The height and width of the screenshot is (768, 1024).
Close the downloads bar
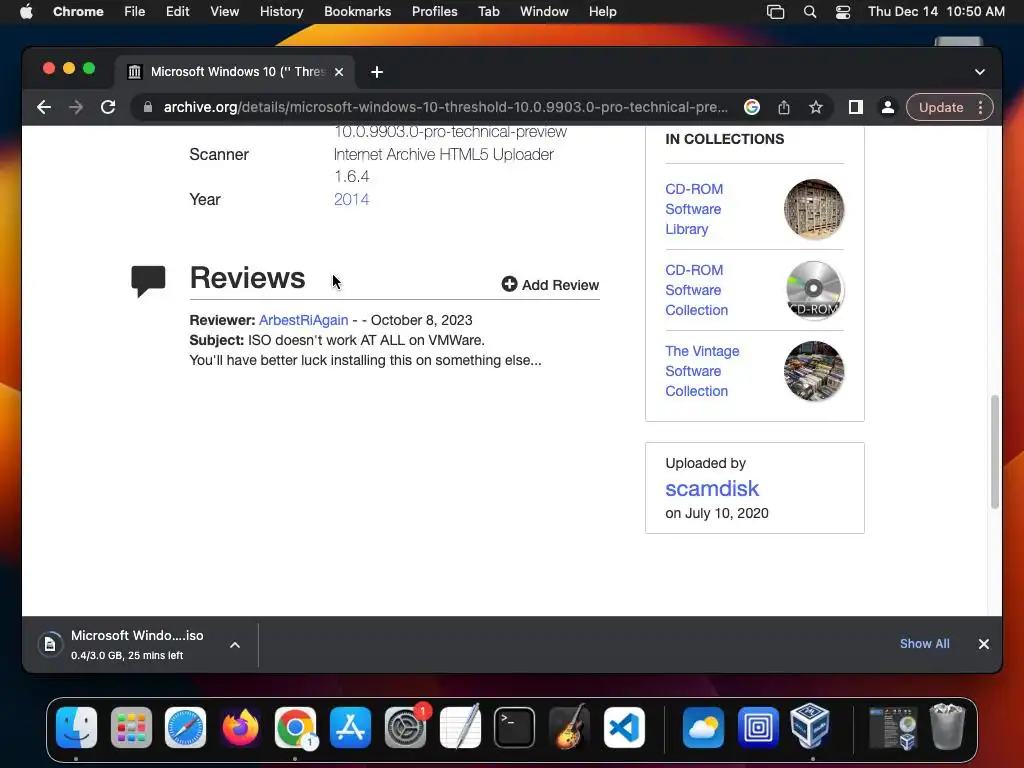pyautogui.click(x=984, y=644)
